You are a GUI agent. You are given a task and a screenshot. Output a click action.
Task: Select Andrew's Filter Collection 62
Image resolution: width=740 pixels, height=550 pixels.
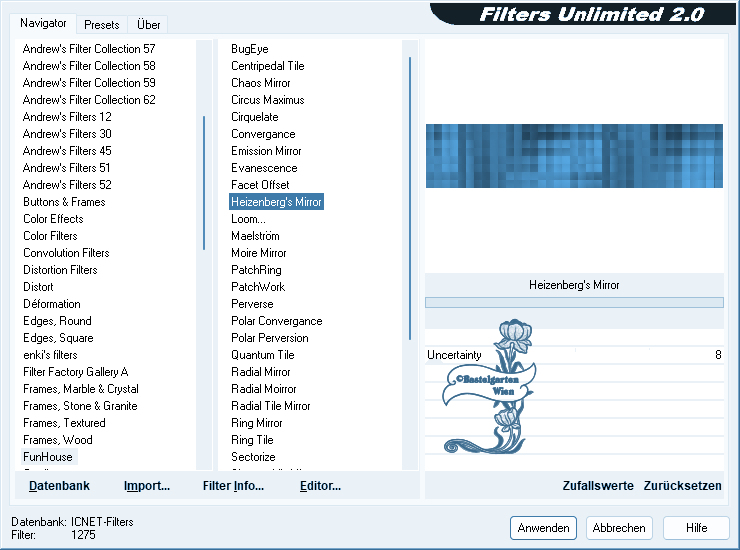(89, 100)
